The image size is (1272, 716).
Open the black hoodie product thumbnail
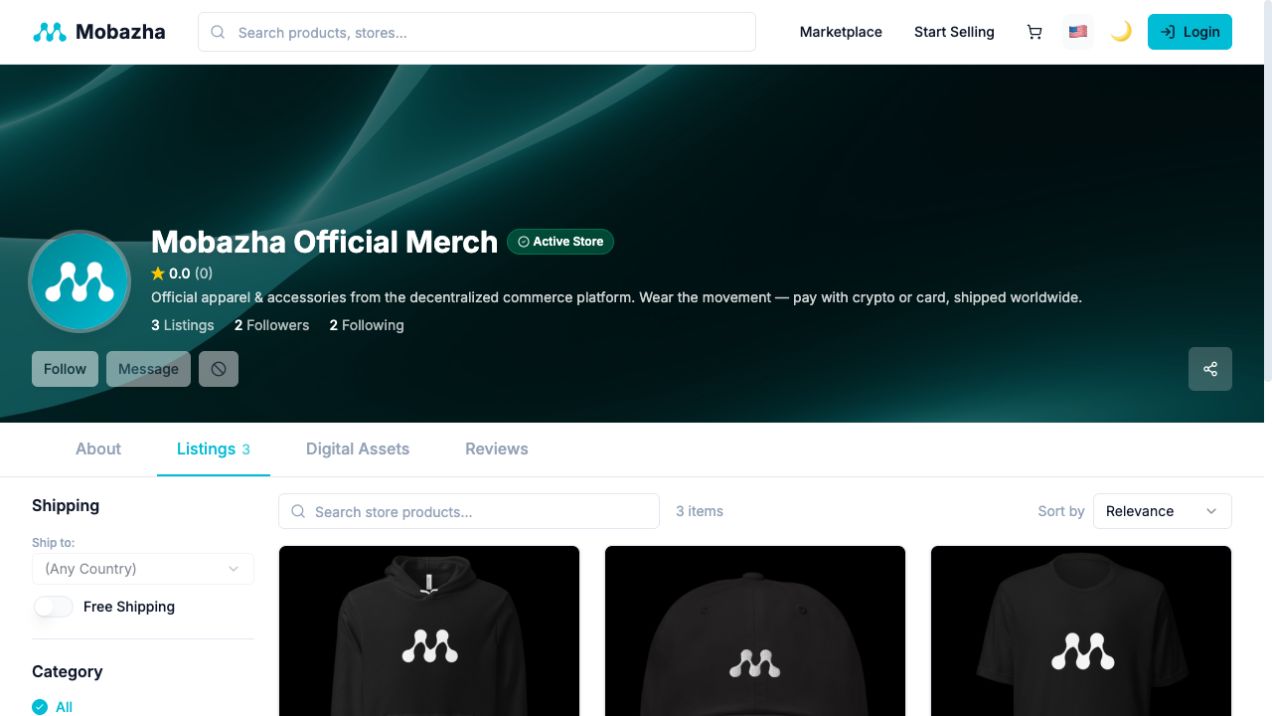click(429, 631)
